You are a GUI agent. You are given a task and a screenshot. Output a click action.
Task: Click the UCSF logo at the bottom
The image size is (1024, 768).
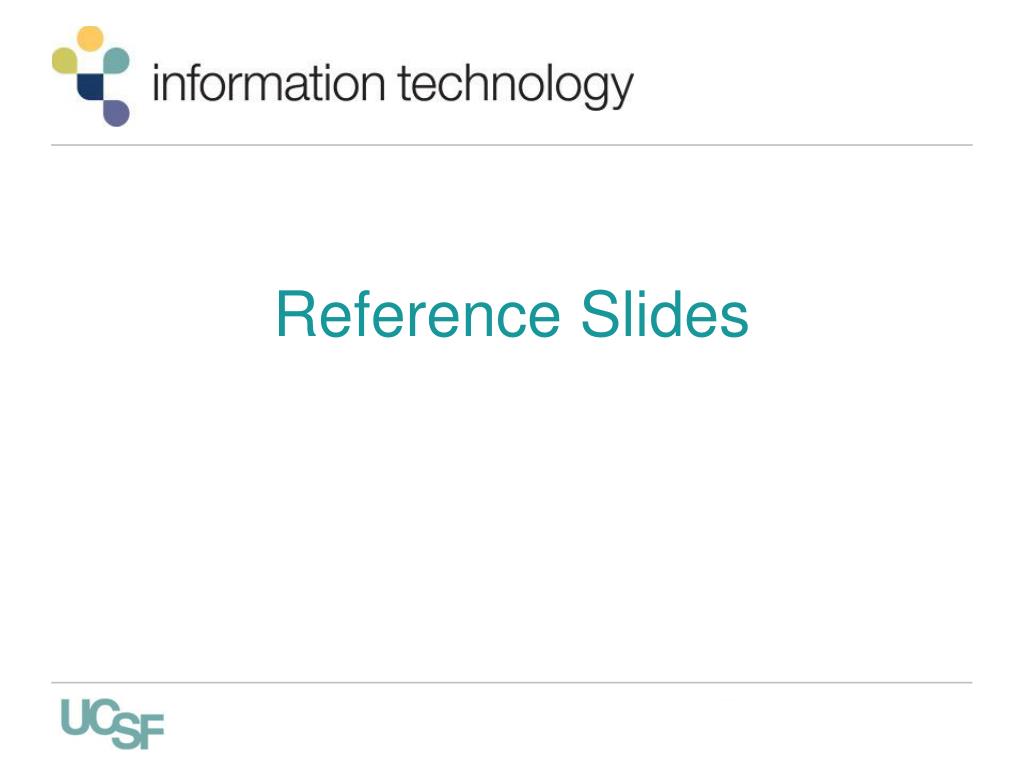(112, 724)
